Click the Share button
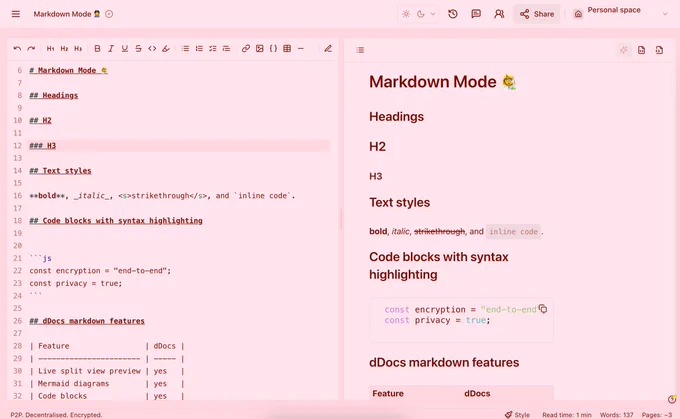The image size is (680, 419). pos(537,14)
